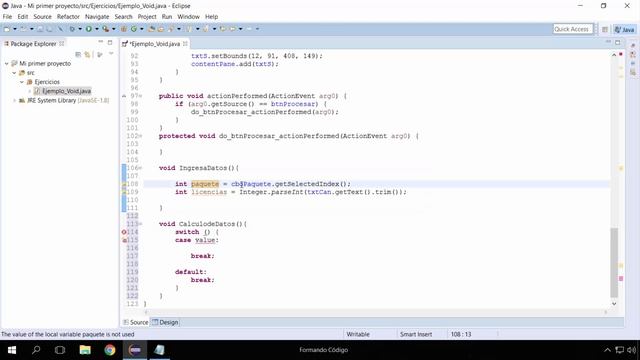Click the Open Perspective icon

tap(605, 29)
